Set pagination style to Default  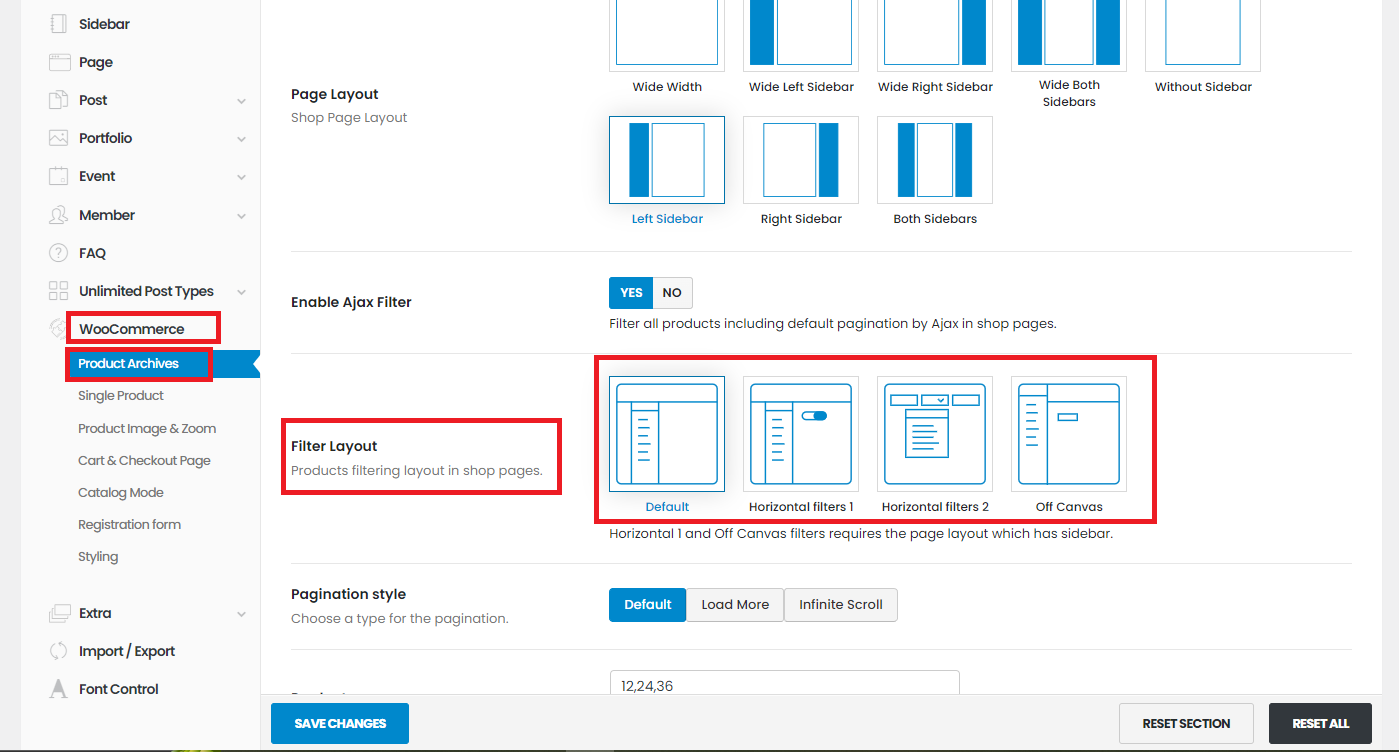tap(647, 605)
